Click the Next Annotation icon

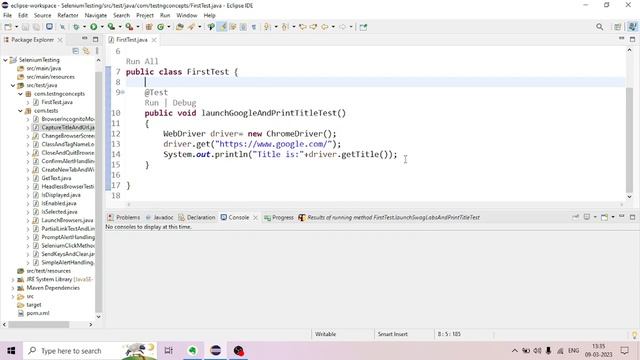point(267,27)
